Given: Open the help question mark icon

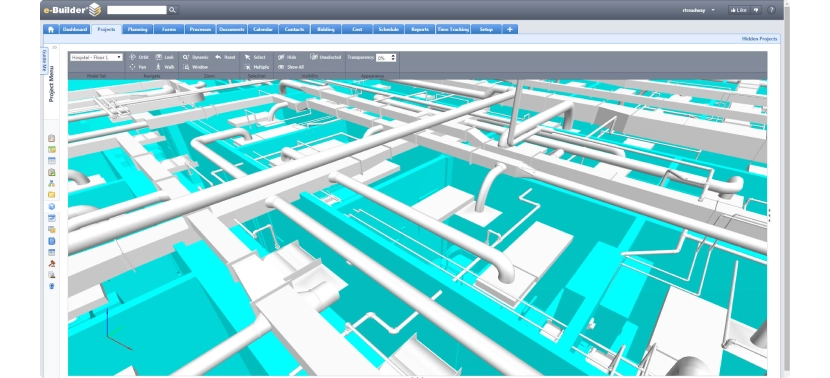Looking at the screenshot, I should point(771,10).
